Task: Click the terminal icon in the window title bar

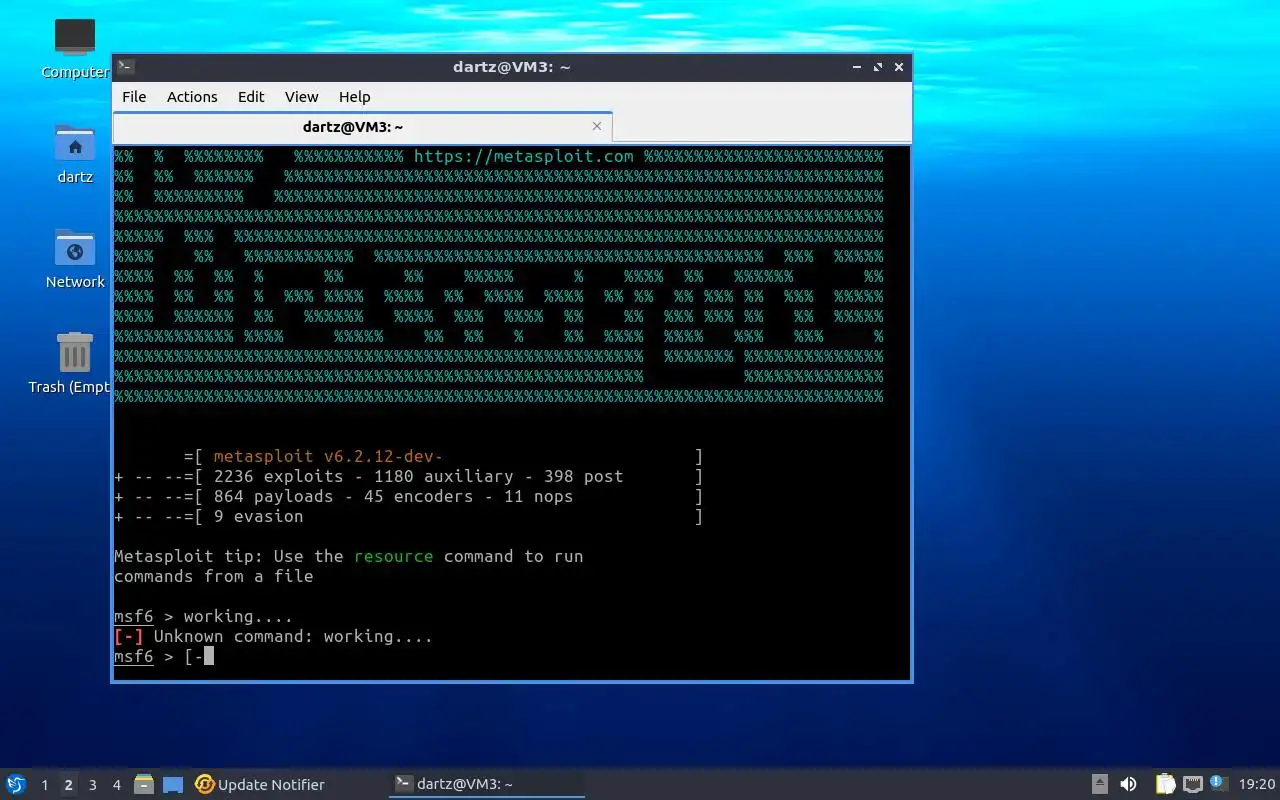Action: click(126, 67)
